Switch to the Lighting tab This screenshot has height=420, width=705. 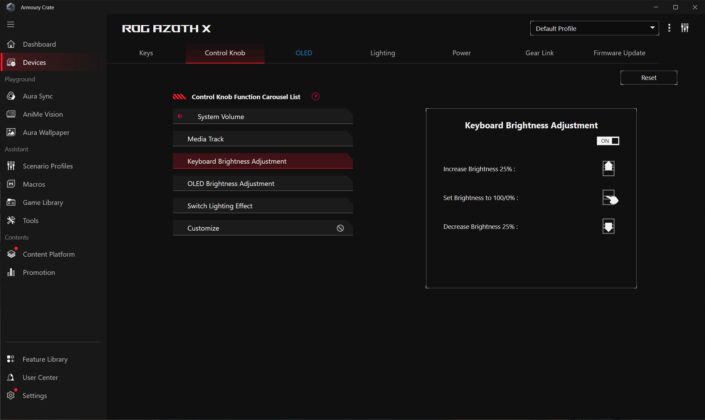pos(383,53)
